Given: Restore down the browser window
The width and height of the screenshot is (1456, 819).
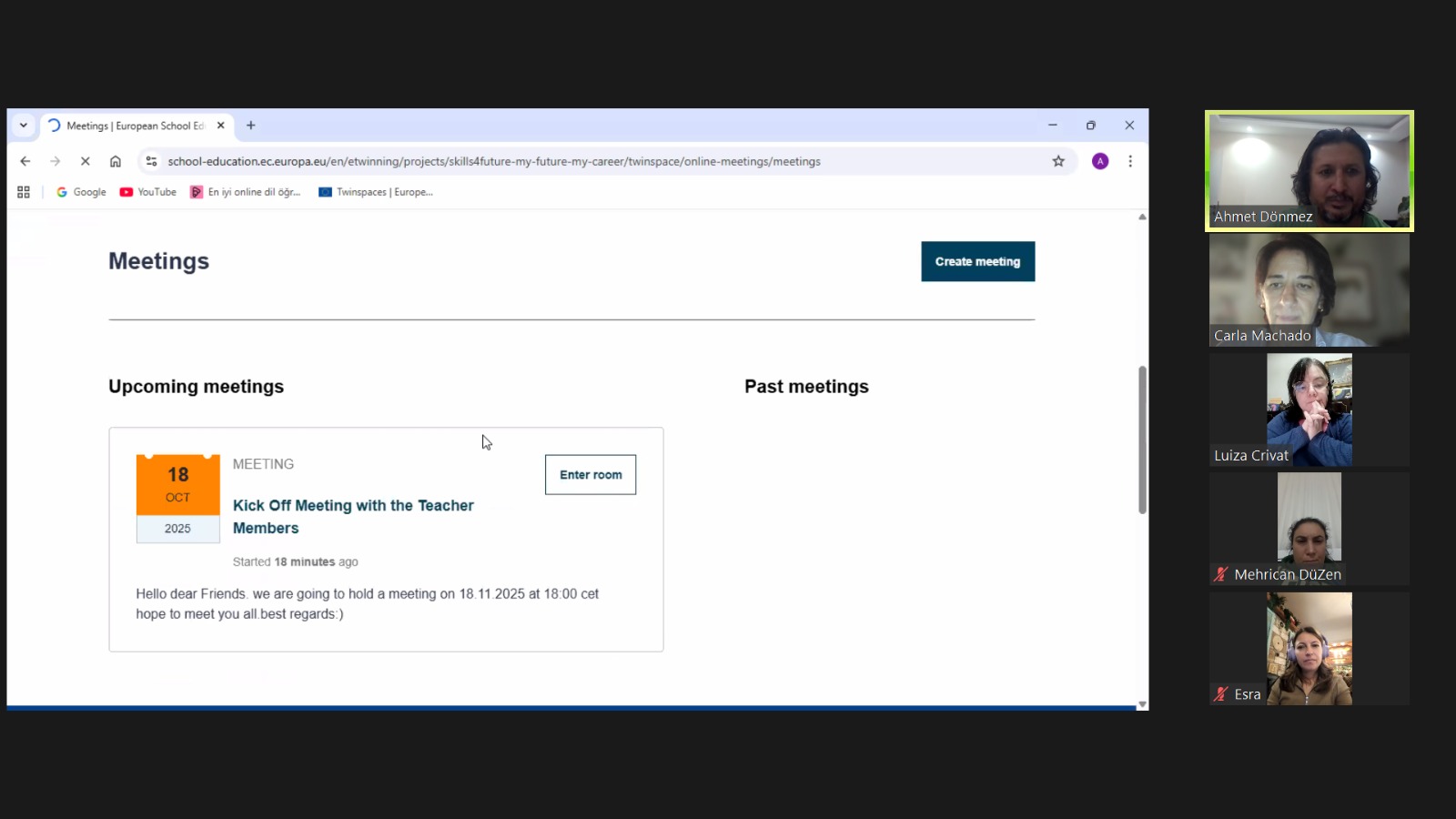Looking at the screenshot, I should point(1091,126).
